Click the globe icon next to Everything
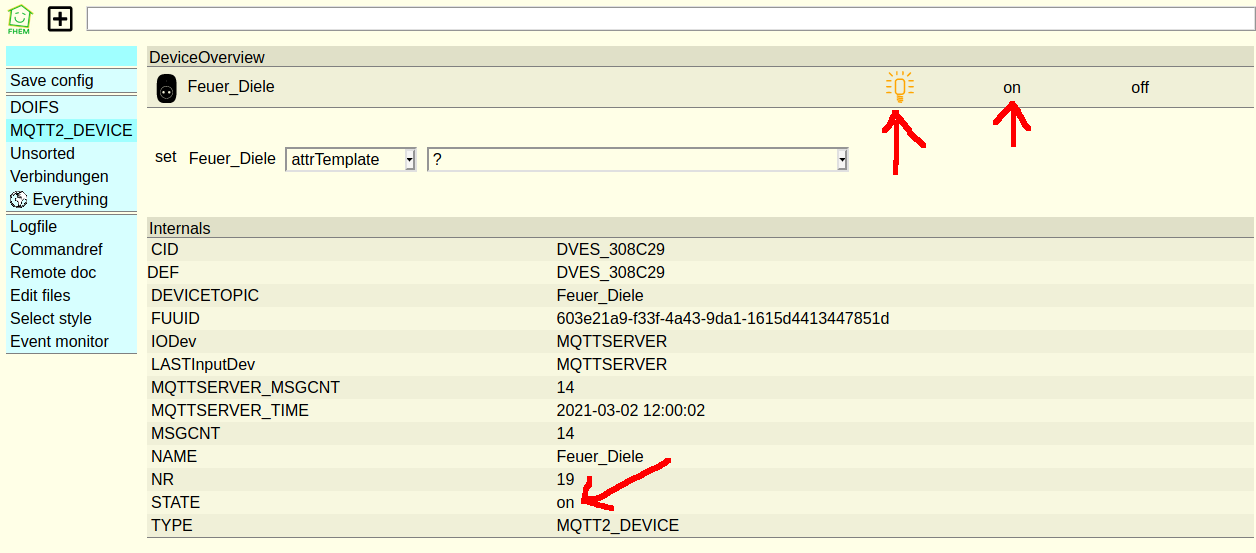Screen dimensions: 1256x553 [x=19, y=200]
